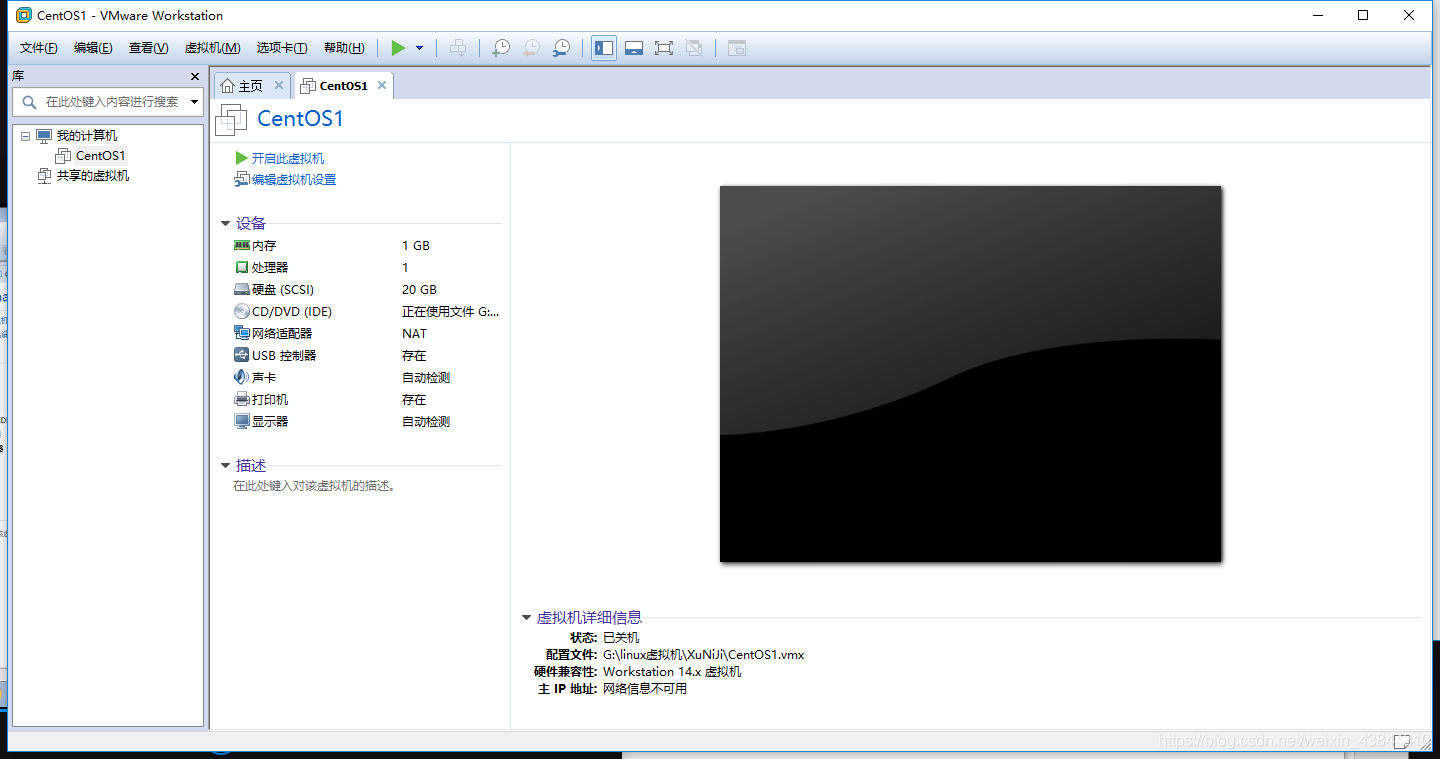Screen dimensions: 1440x759
Task: Collapse the 我的计算机 tree node
Action: (x=25, y=136)
